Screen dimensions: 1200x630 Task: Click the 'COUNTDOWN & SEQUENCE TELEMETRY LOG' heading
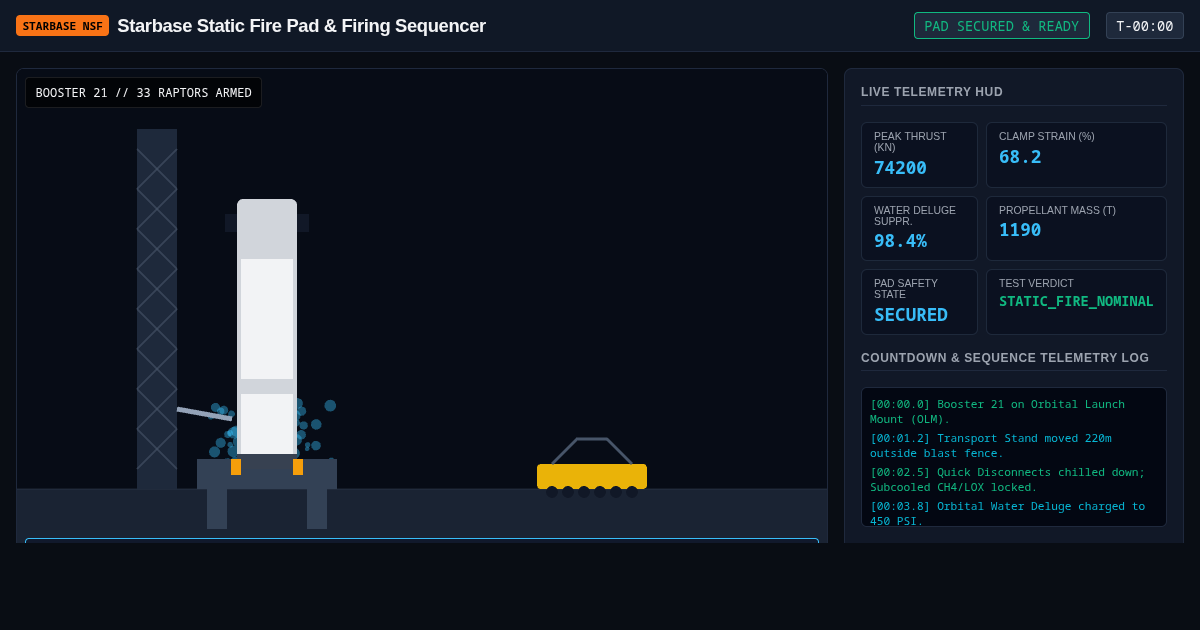(1005, 358)
